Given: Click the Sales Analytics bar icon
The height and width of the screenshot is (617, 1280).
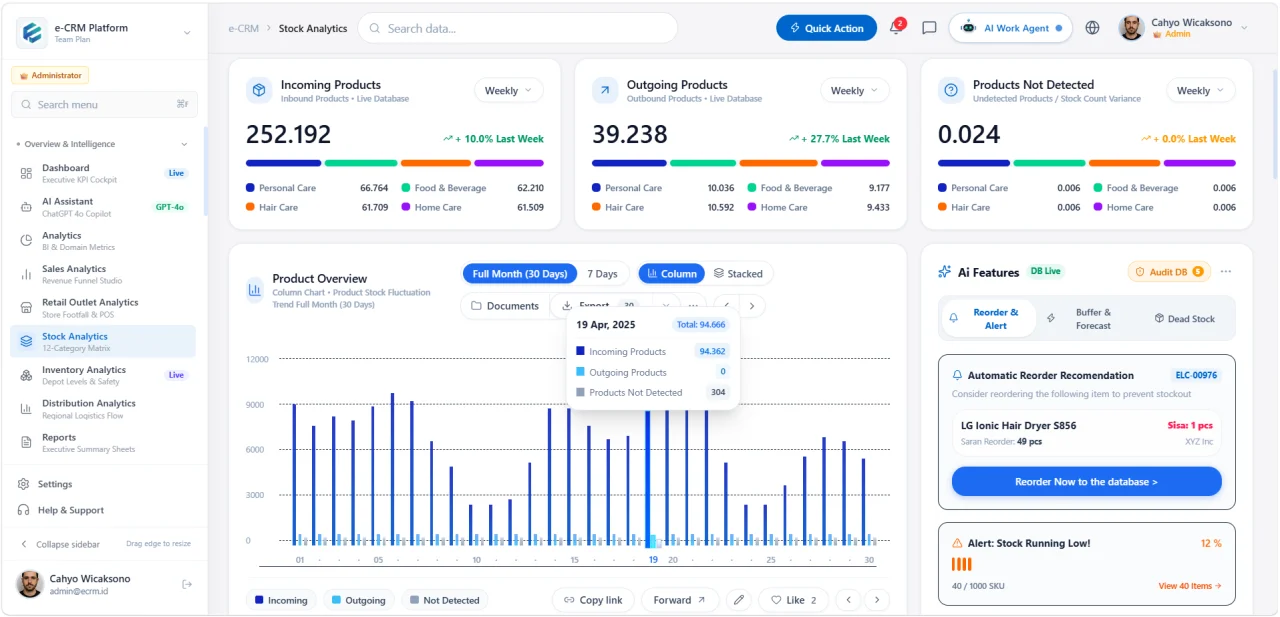Looking at the screenshot, I should [26, 274].
